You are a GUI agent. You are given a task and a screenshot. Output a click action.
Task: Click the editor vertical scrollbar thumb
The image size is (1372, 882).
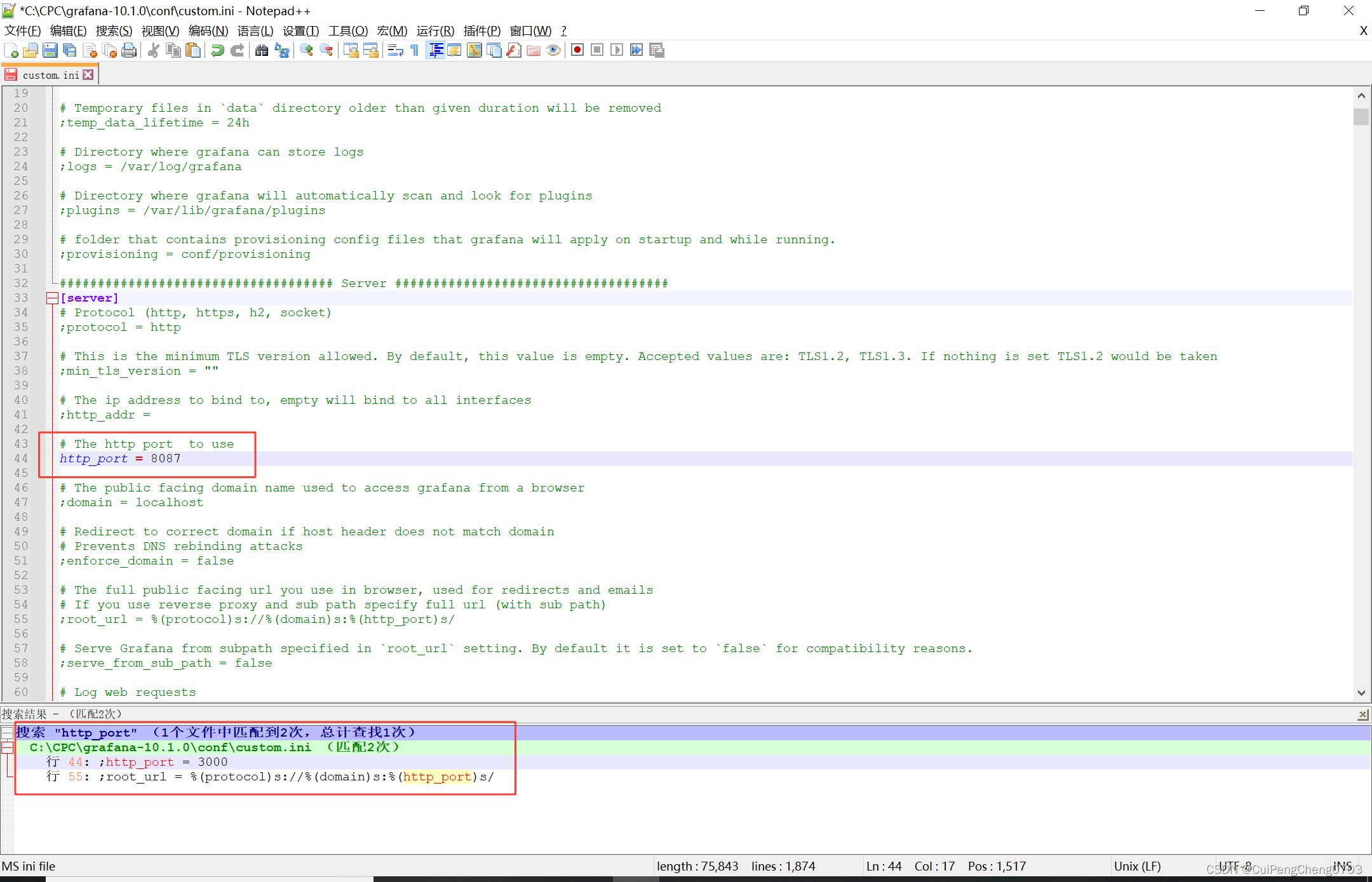tap(1361, 117)
